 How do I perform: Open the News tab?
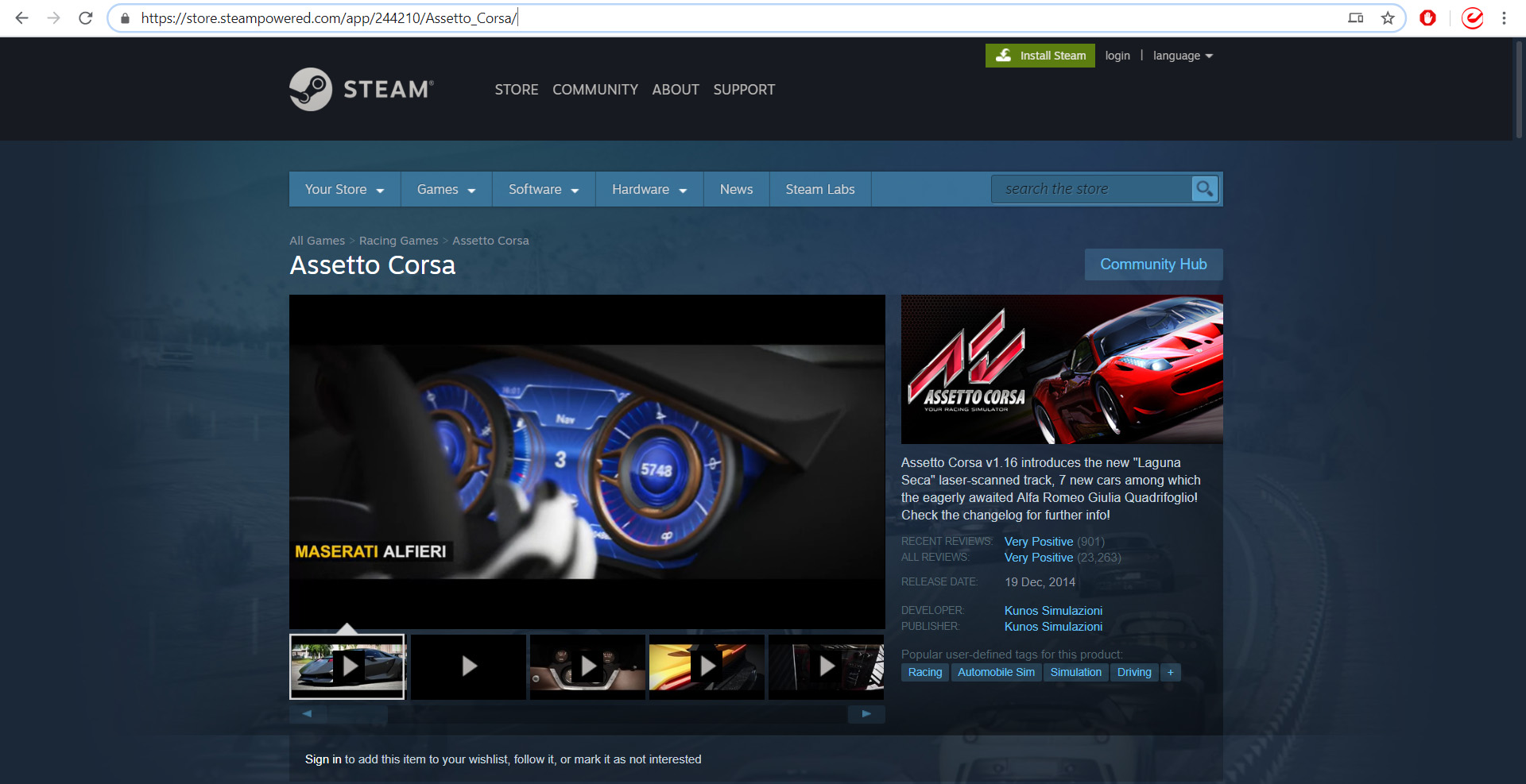coord(737,189)
